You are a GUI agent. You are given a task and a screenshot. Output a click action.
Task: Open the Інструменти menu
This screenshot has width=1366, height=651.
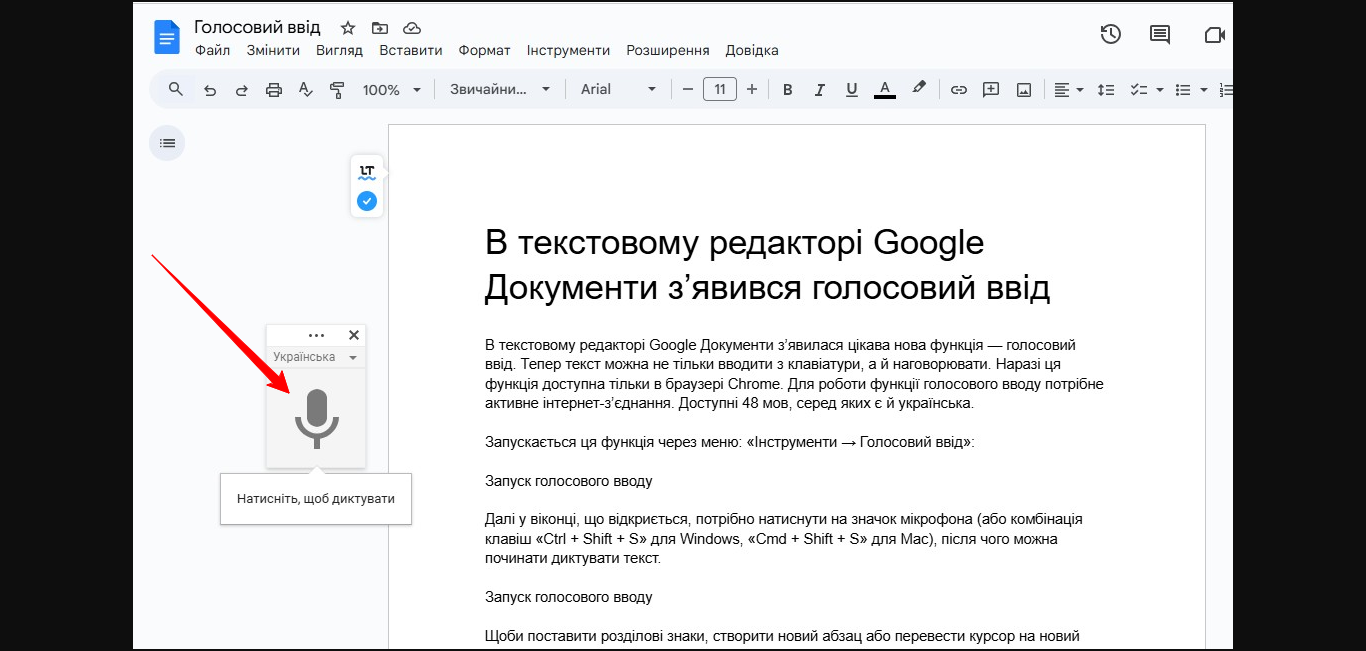[x=568, y=50]
